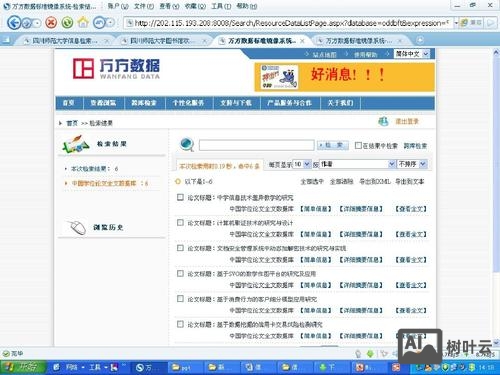Tick checkbox for 计算机取证技术 thesis
500x375 pixels.
point(180,223)
